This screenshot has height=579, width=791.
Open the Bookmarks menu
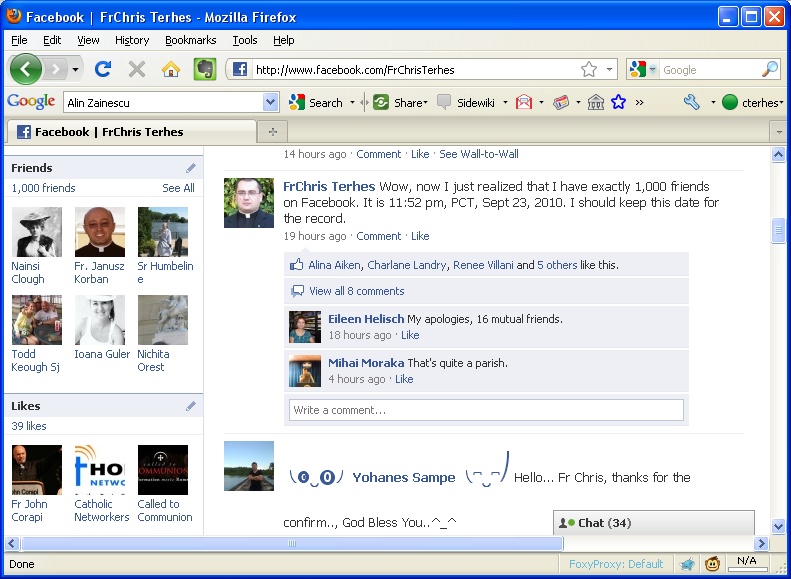click(191, 40)
